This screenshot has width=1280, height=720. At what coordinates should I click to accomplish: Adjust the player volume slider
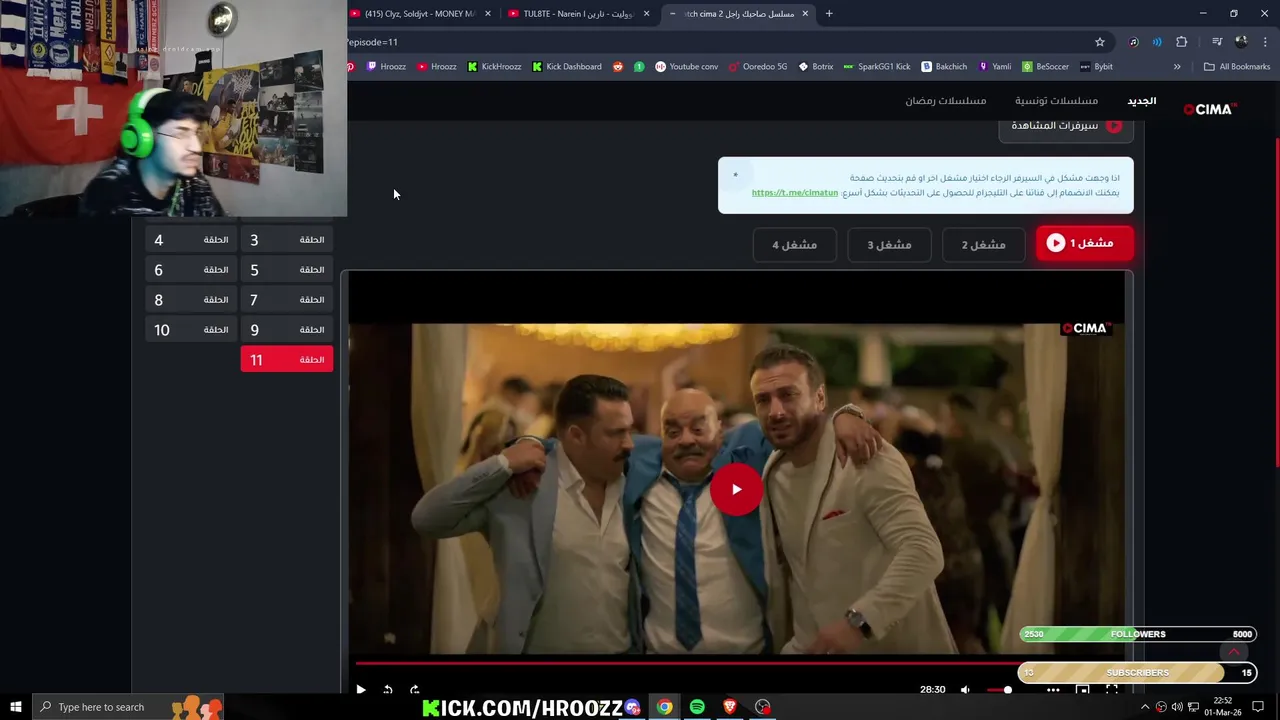[998, 689]
